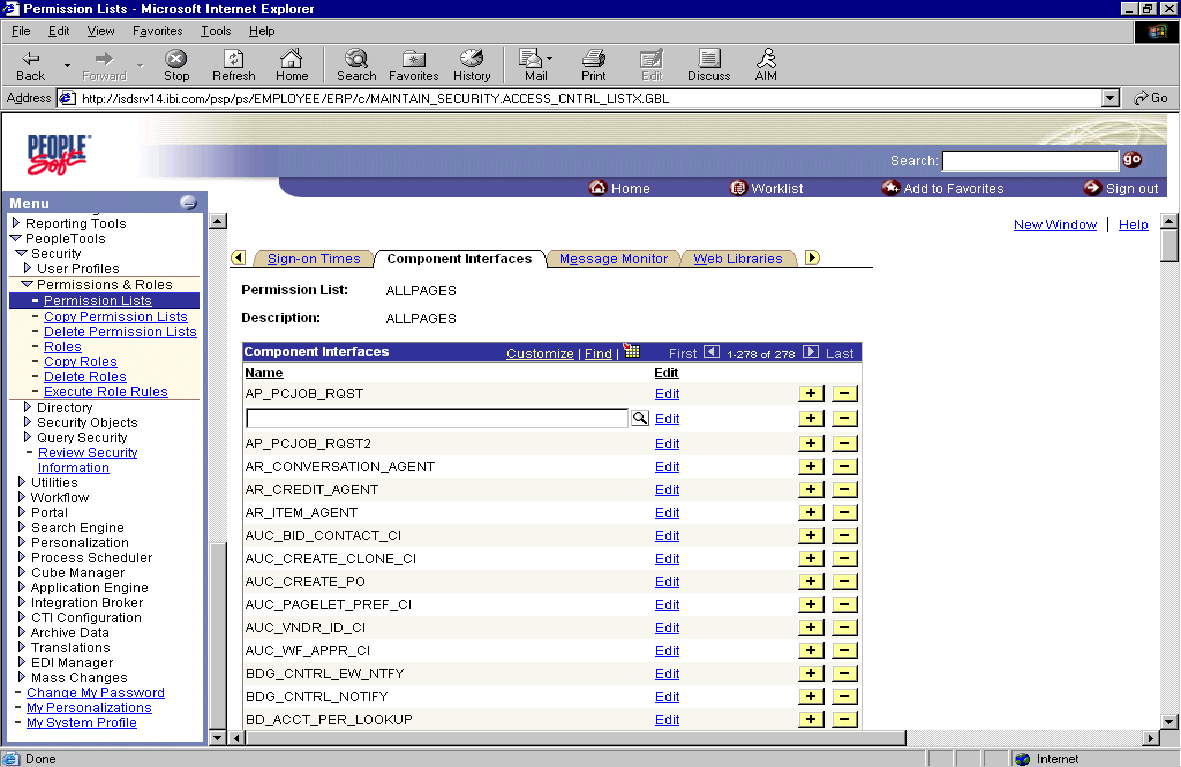Show next row using the grid's right arrow
This screenshot has height=767, width=1181.
point(811,352)
